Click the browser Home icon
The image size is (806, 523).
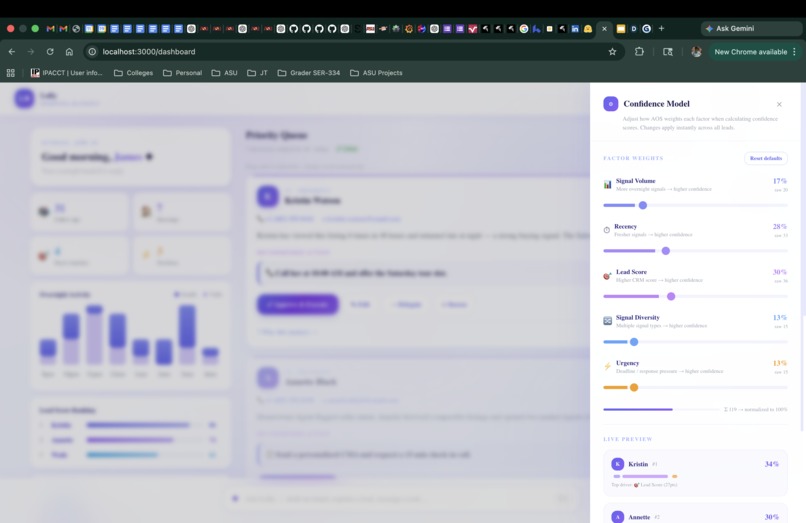(69, 52)
